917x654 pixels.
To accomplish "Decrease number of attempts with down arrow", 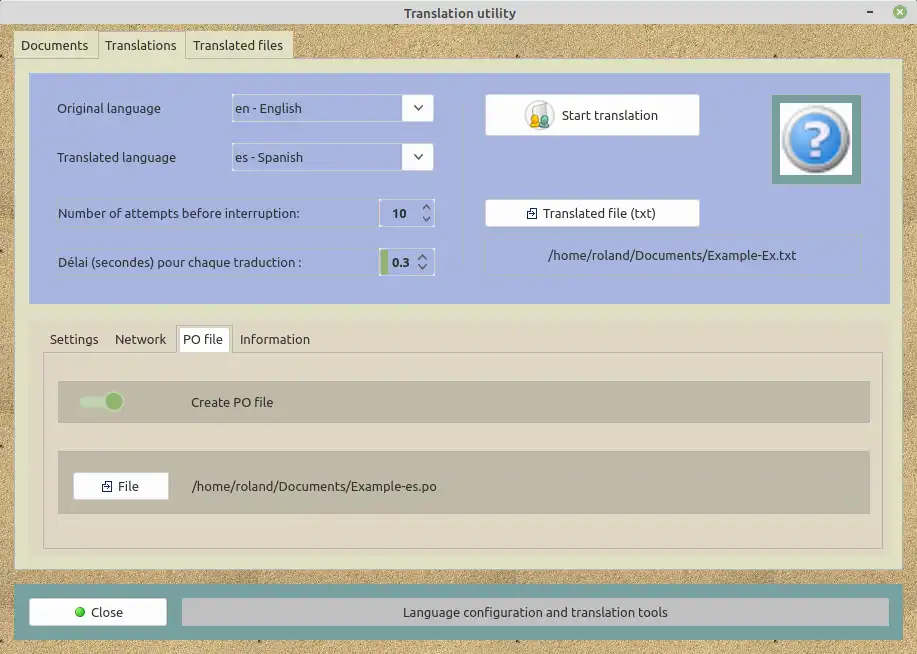I will (x=426, y=219).
